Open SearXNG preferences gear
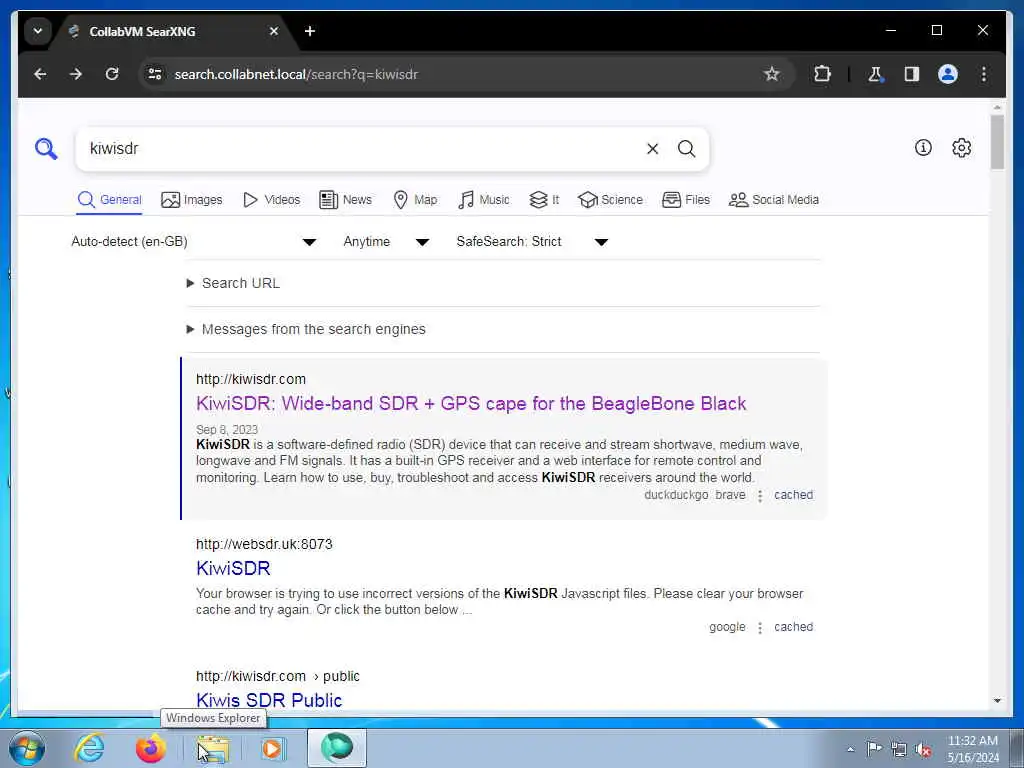Viewport: 1024px width, 768px height. pos(961,148)
